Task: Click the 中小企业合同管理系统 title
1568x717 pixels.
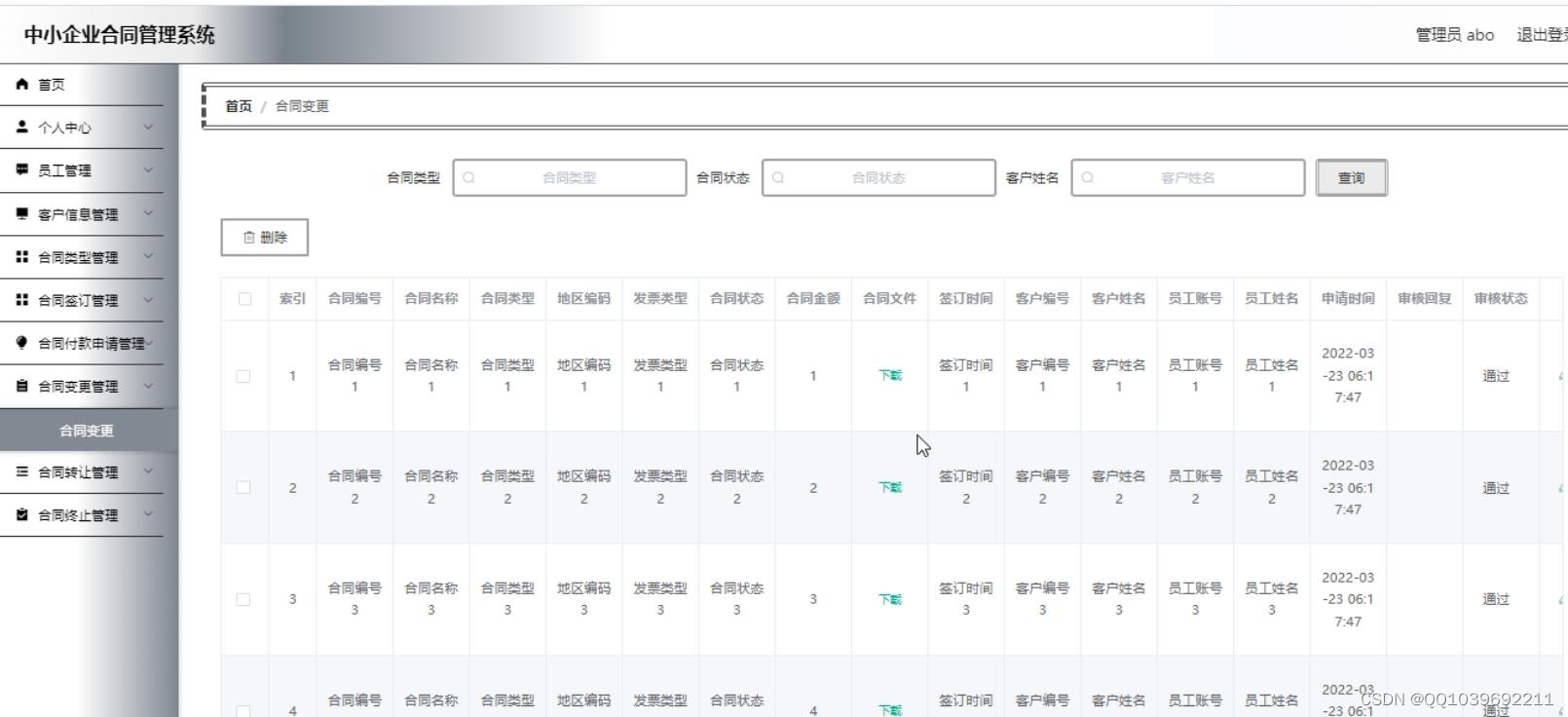Action: (119, 35)
